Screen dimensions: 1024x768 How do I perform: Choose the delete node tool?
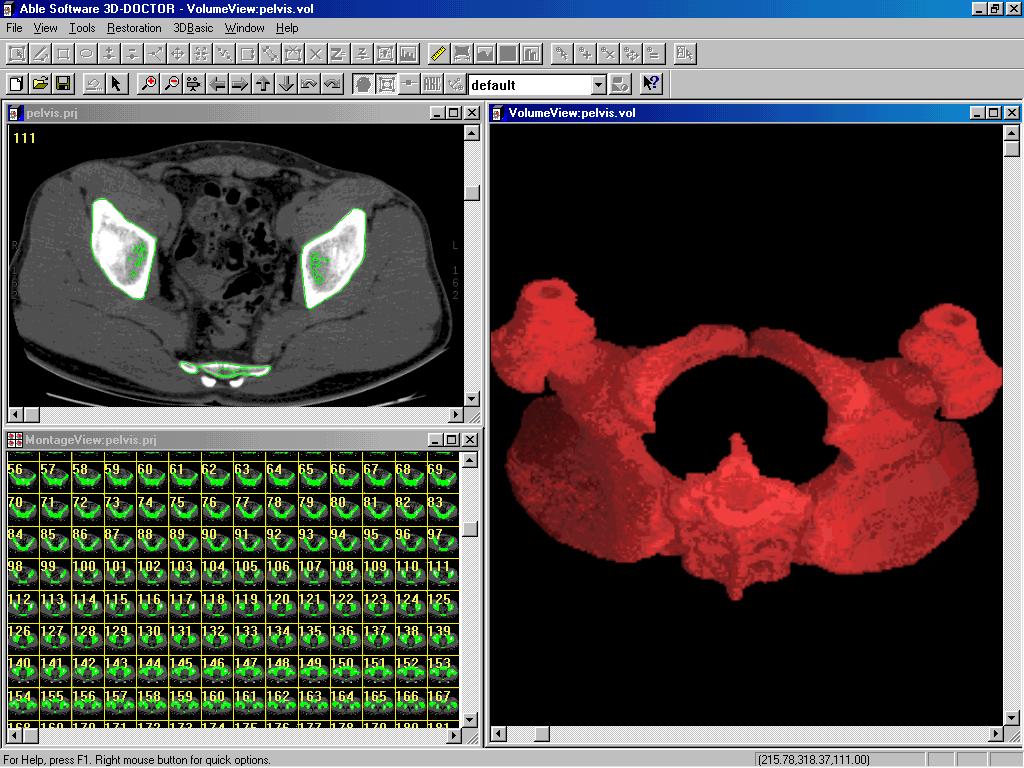click(132, 54)
